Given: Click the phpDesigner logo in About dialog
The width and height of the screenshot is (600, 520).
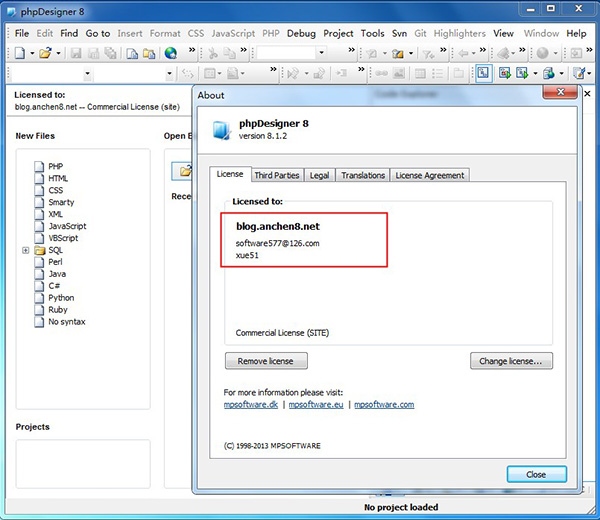Looking at the screenshot, I should (221, 130).
